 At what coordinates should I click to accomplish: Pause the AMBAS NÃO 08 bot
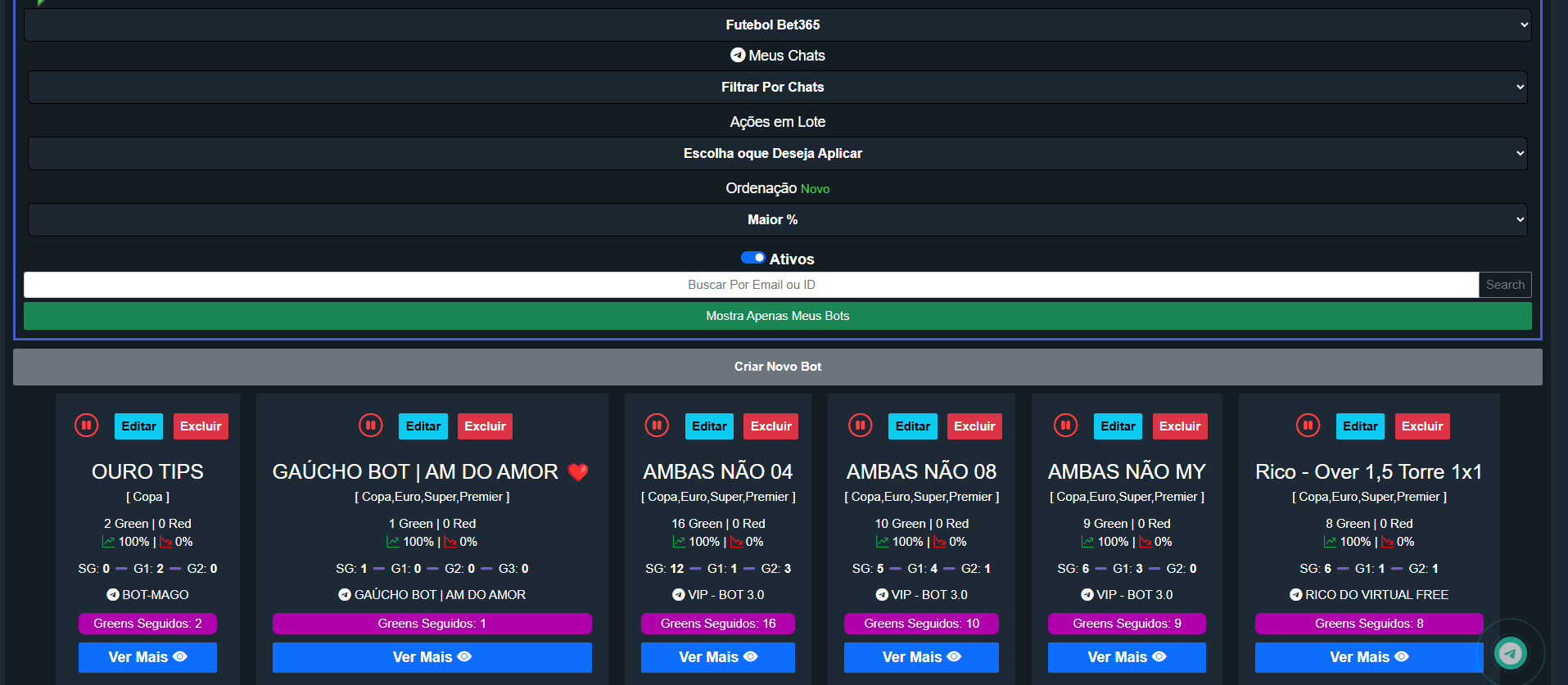(860, 426)
